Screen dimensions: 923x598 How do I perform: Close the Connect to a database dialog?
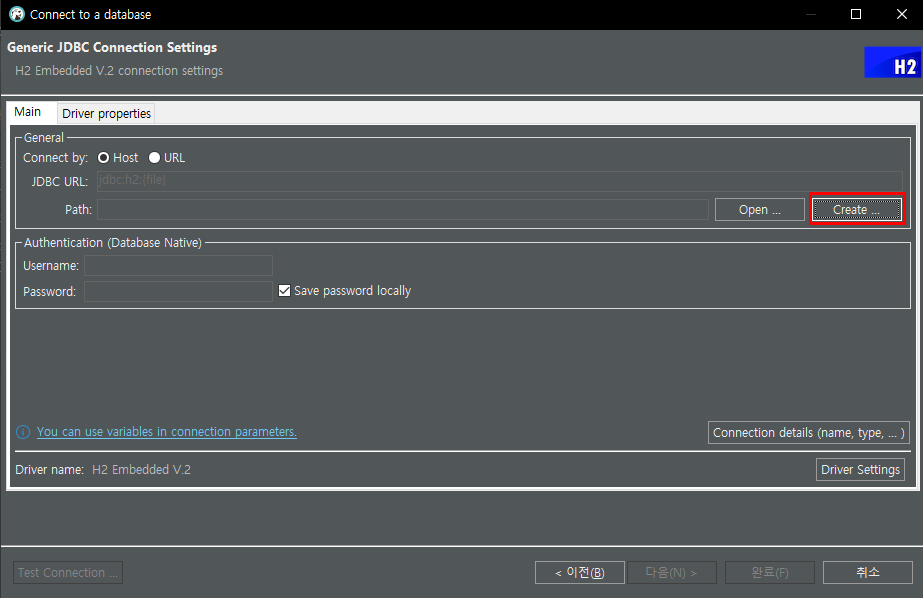coord(901,14)
